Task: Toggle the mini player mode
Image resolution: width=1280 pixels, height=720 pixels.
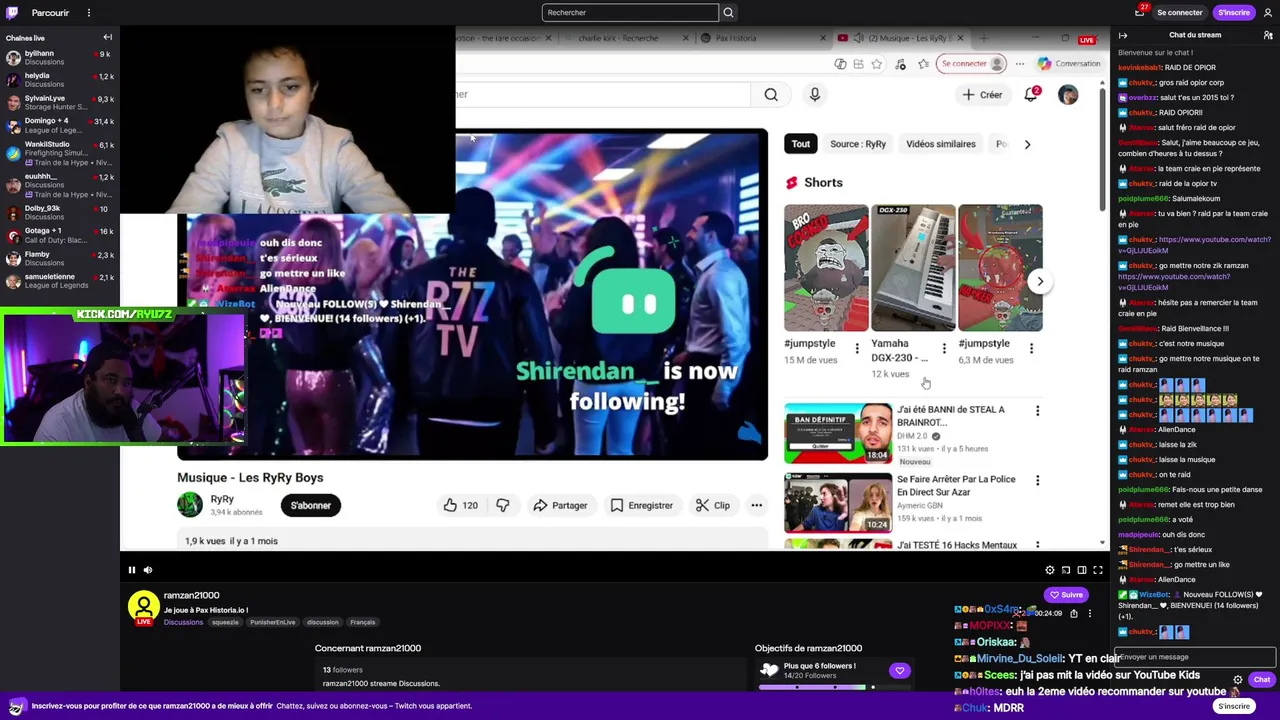Action: (x=1066, y=570)
